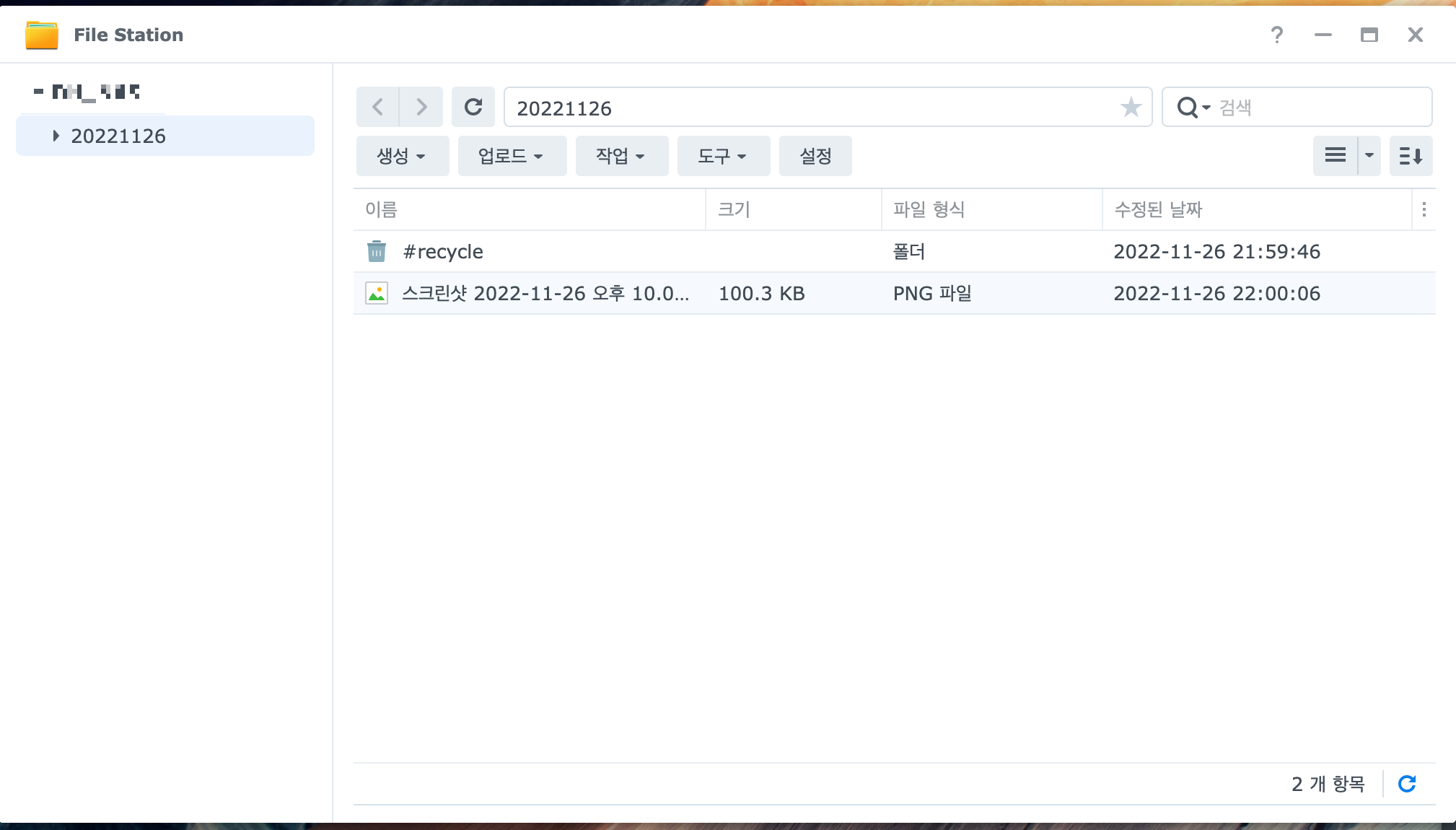Sort by the 수정된 날짜 column header

click(1158, 209)
